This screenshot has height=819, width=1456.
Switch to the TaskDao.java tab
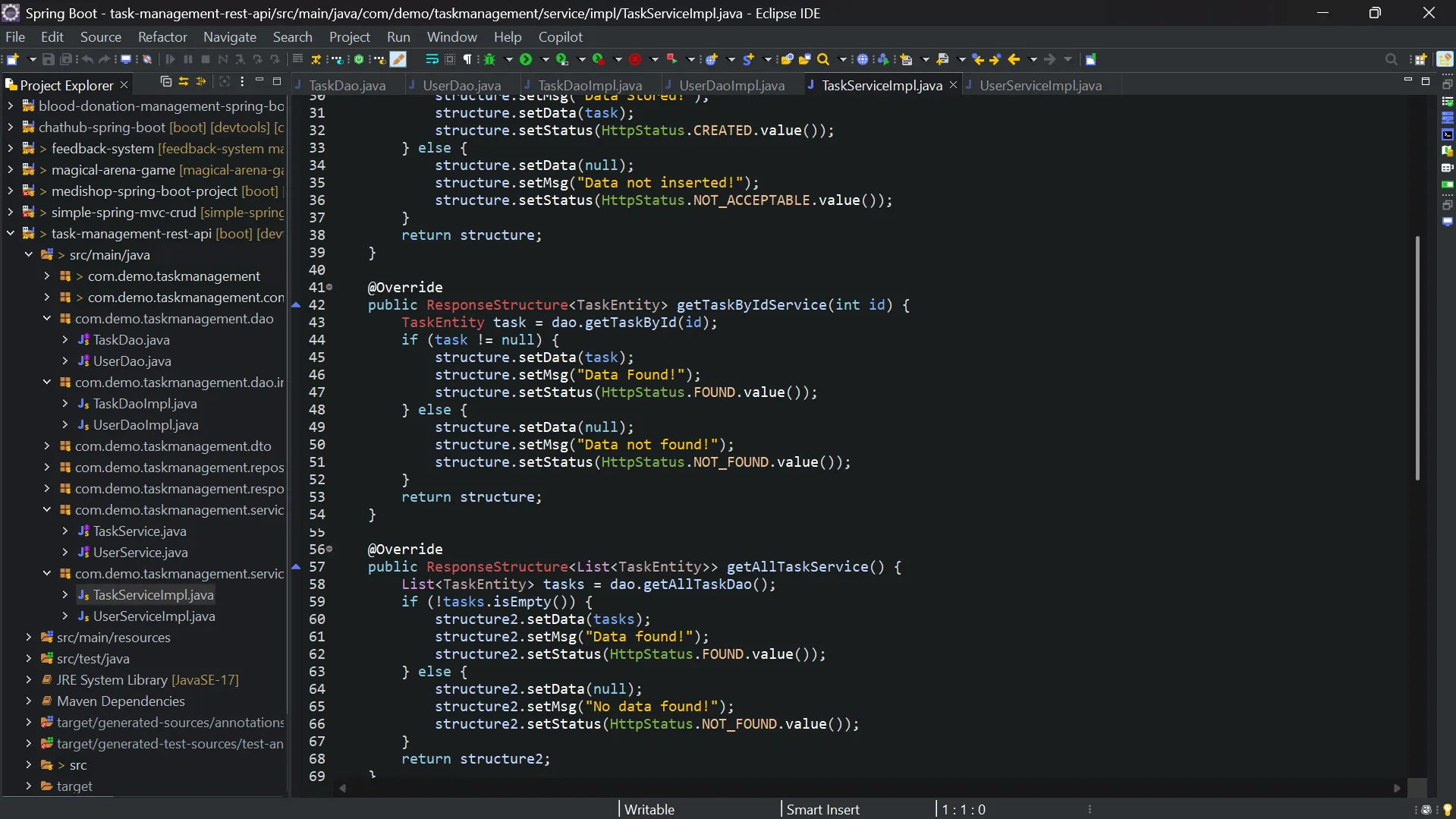[347, 86]
